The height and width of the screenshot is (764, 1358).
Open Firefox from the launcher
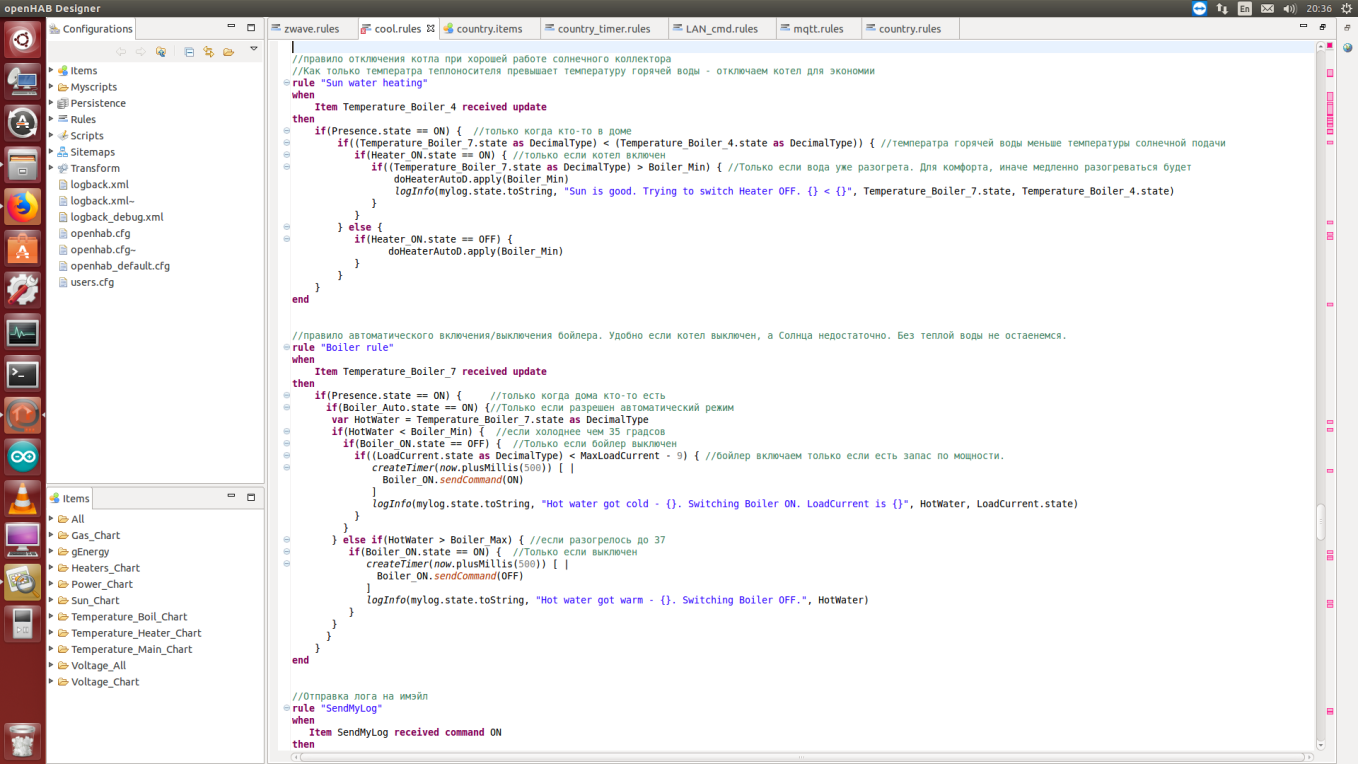pyautogui.click(x=22, y=207)
